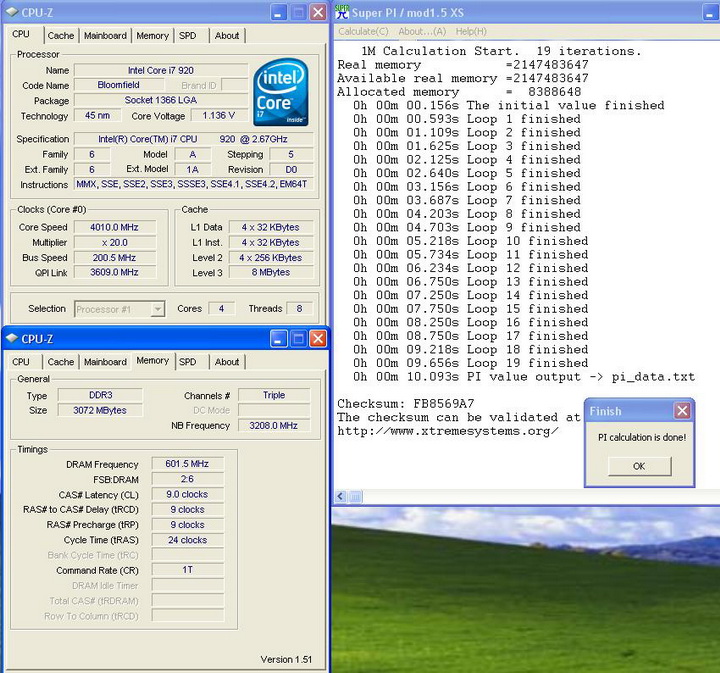The image size is (720, 673).
Task: Click the Instructions field listing MMX, SSE
Action: pyautogui.click(x=194, y=184)
